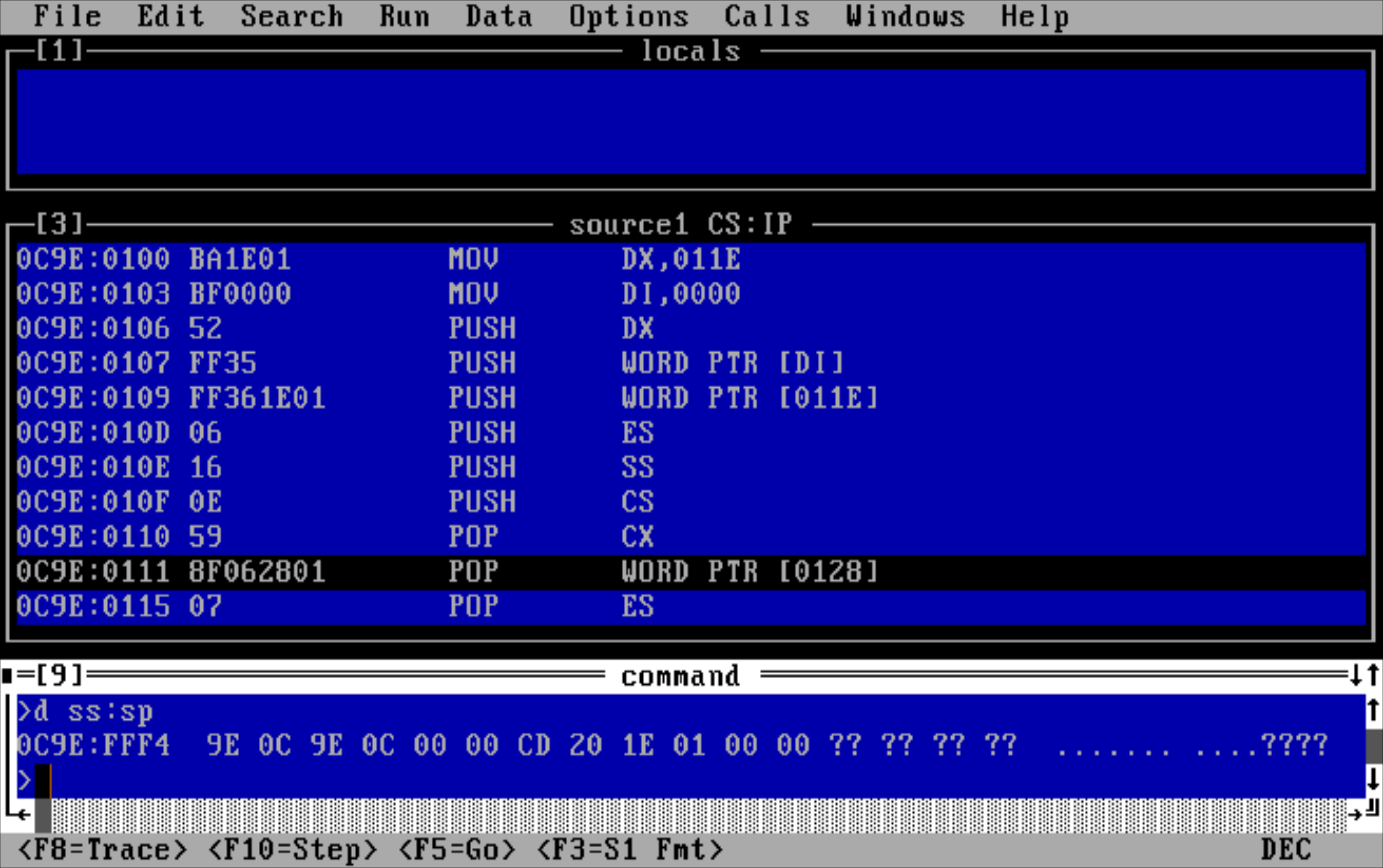This screenshot has height=868, width=1383.
Task: Click the command window scroll-right arrow
Action: [1356, 814]
